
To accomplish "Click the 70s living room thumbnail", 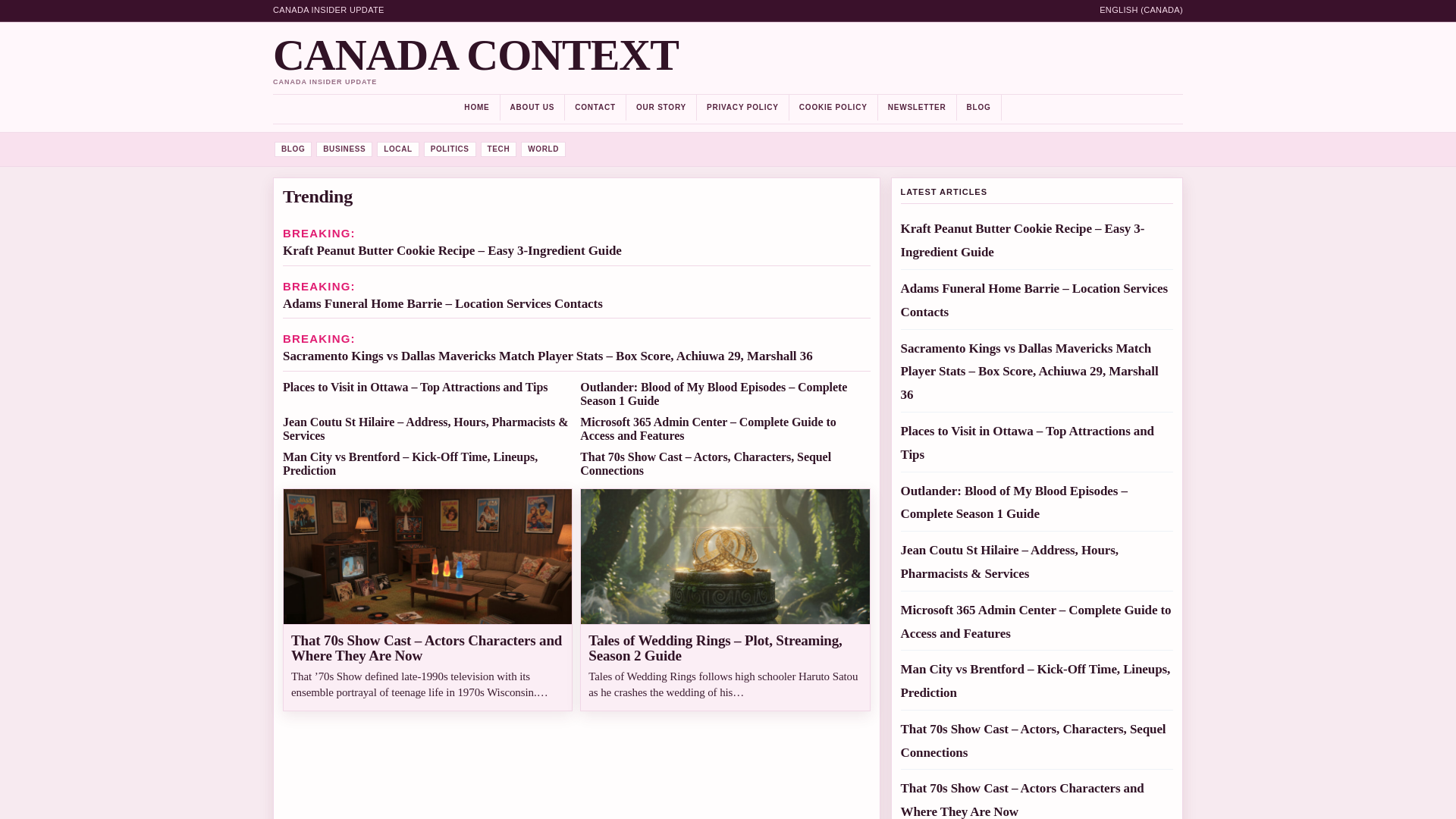I will point(428,557).
